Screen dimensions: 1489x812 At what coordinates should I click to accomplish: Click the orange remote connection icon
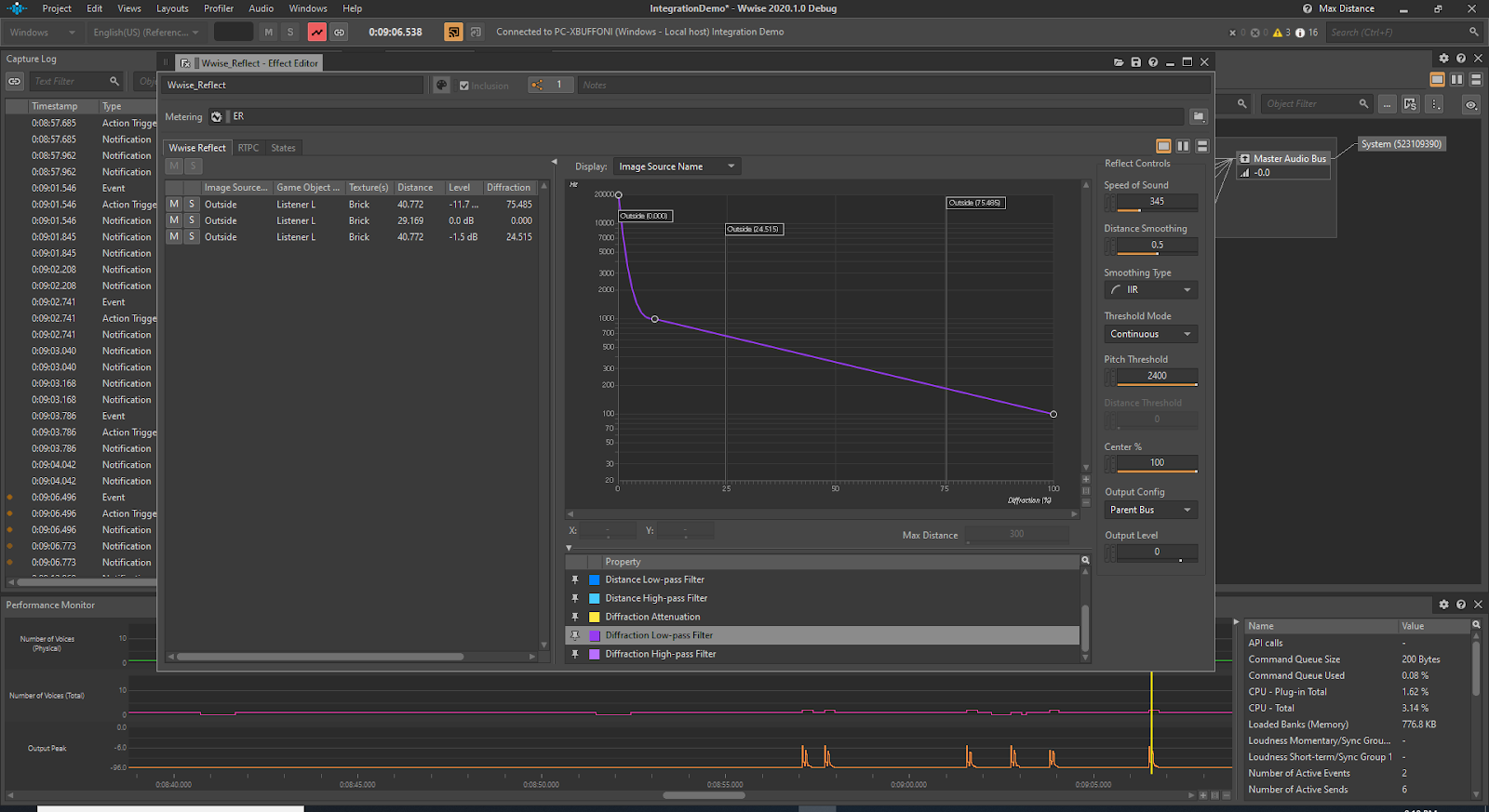tap(453, 33)
